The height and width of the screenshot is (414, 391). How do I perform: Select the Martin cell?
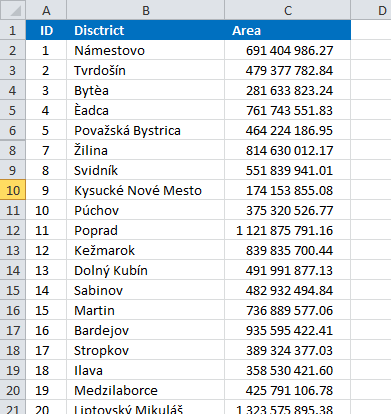coord(146,310)
